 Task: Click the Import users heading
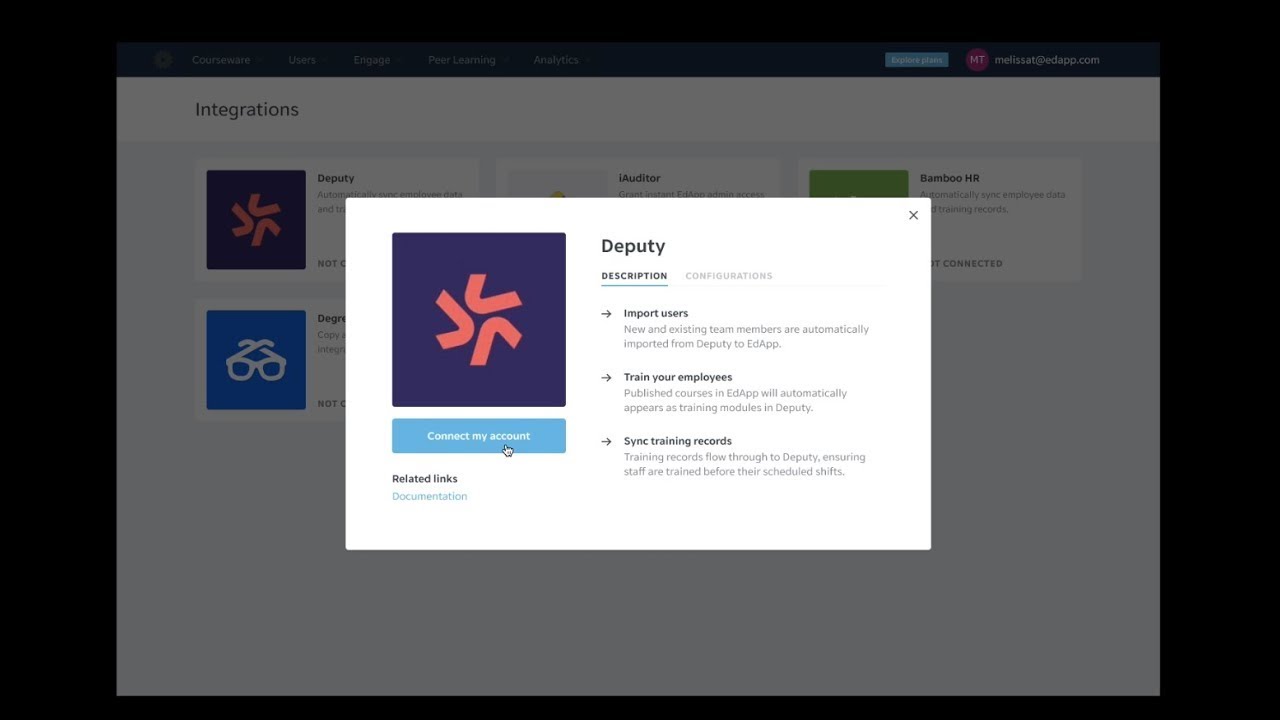(656, 313)
